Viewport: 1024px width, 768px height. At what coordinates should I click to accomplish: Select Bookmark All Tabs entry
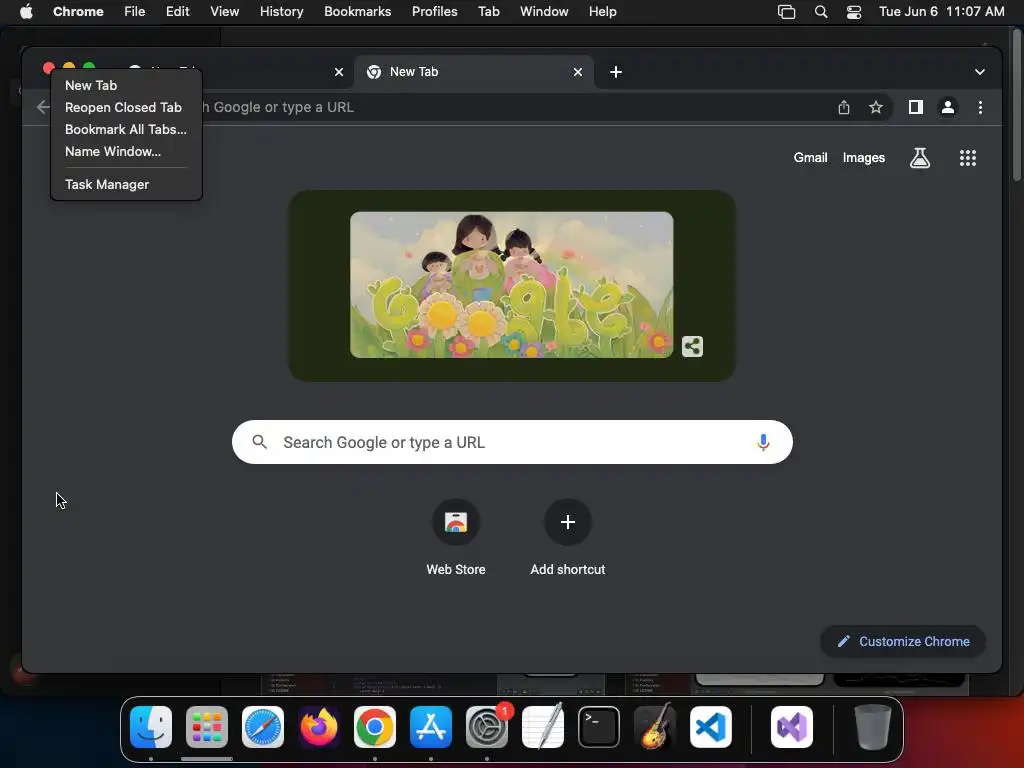point(126,129)
